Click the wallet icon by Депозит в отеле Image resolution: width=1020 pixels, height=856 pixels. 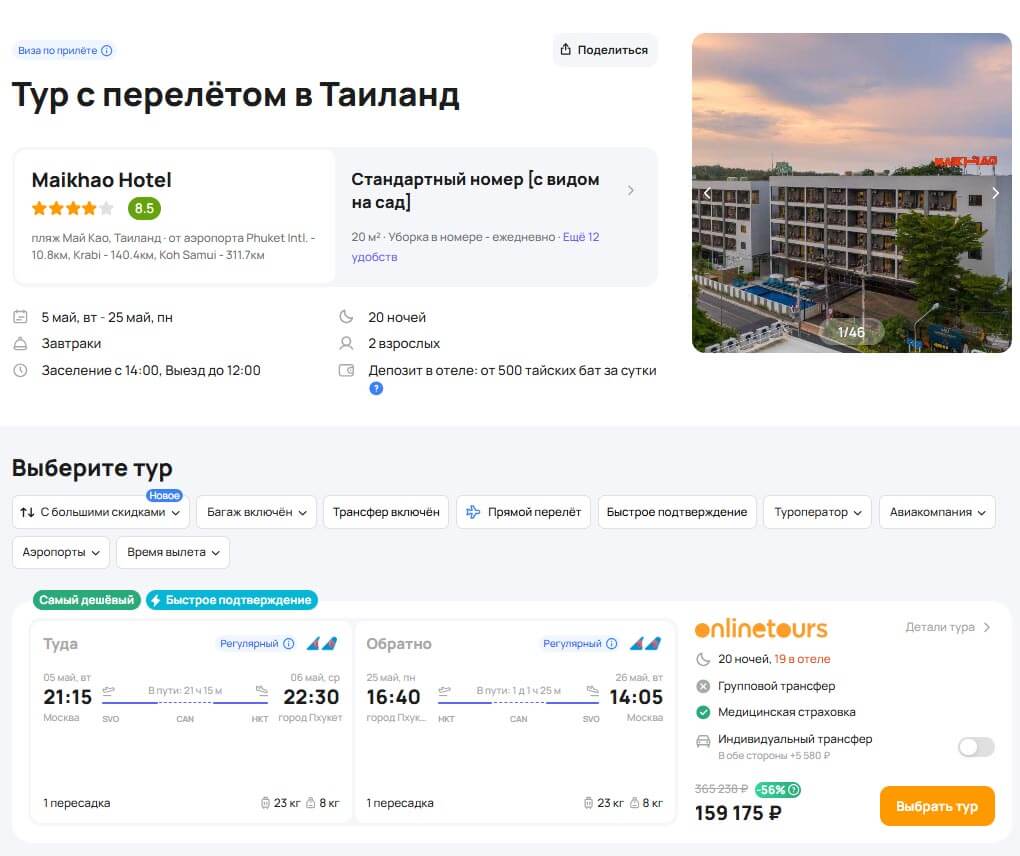(x=347, y=371)
